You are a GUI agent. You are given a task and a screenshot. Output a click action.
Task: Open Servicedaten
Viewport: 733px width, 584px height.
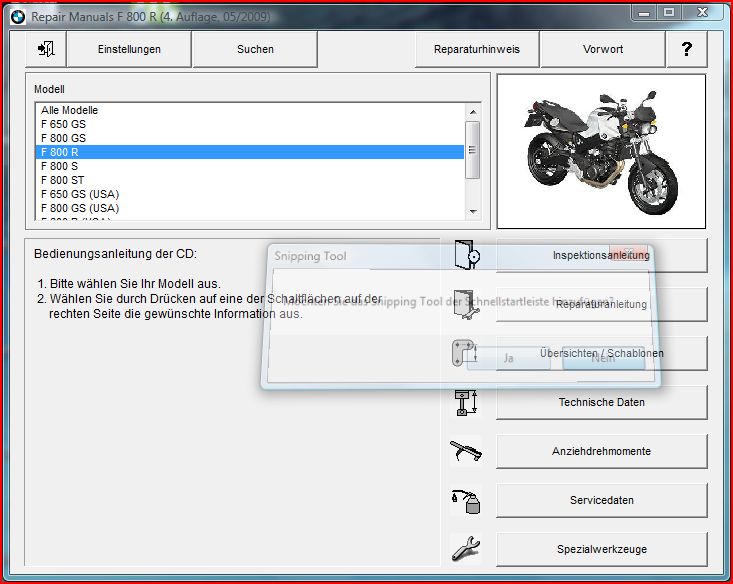point(602,500)
